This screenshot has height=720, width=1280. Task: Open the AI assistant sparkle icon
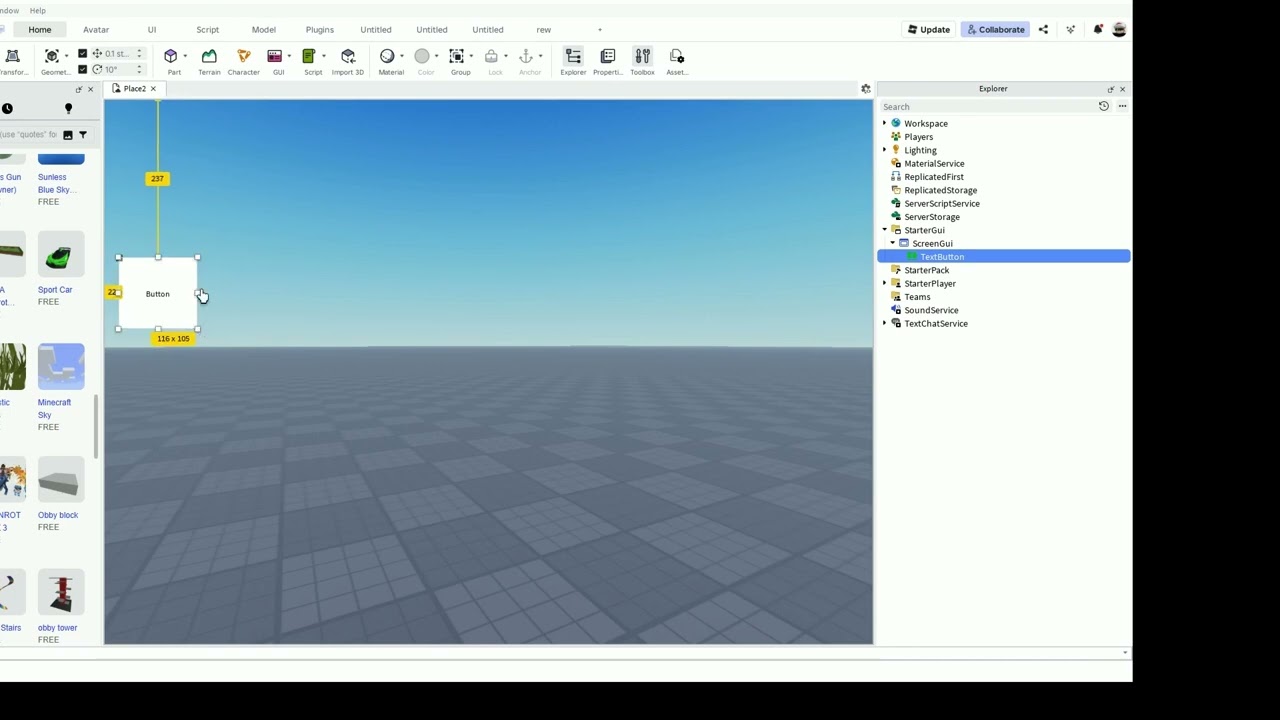coord(1071,29)
